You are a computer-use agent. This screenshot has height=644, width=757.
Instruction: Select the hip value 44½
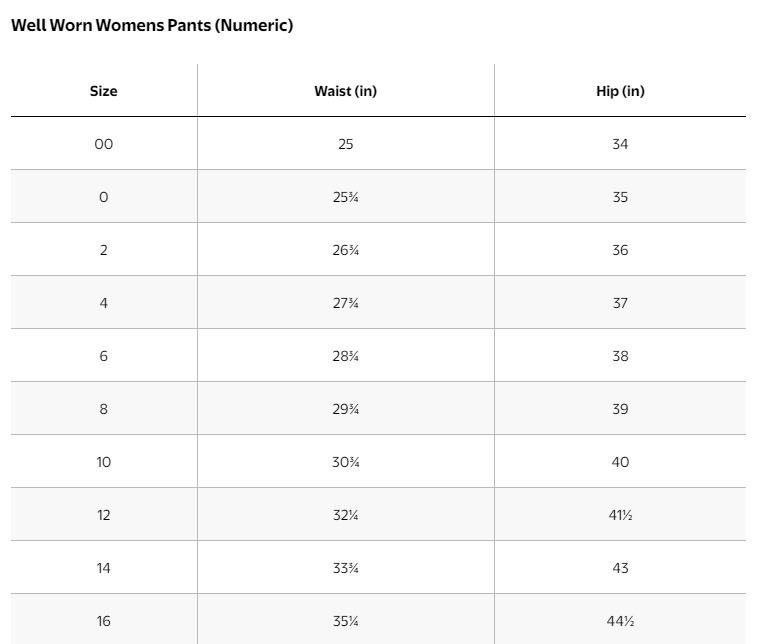click(620, 621)
